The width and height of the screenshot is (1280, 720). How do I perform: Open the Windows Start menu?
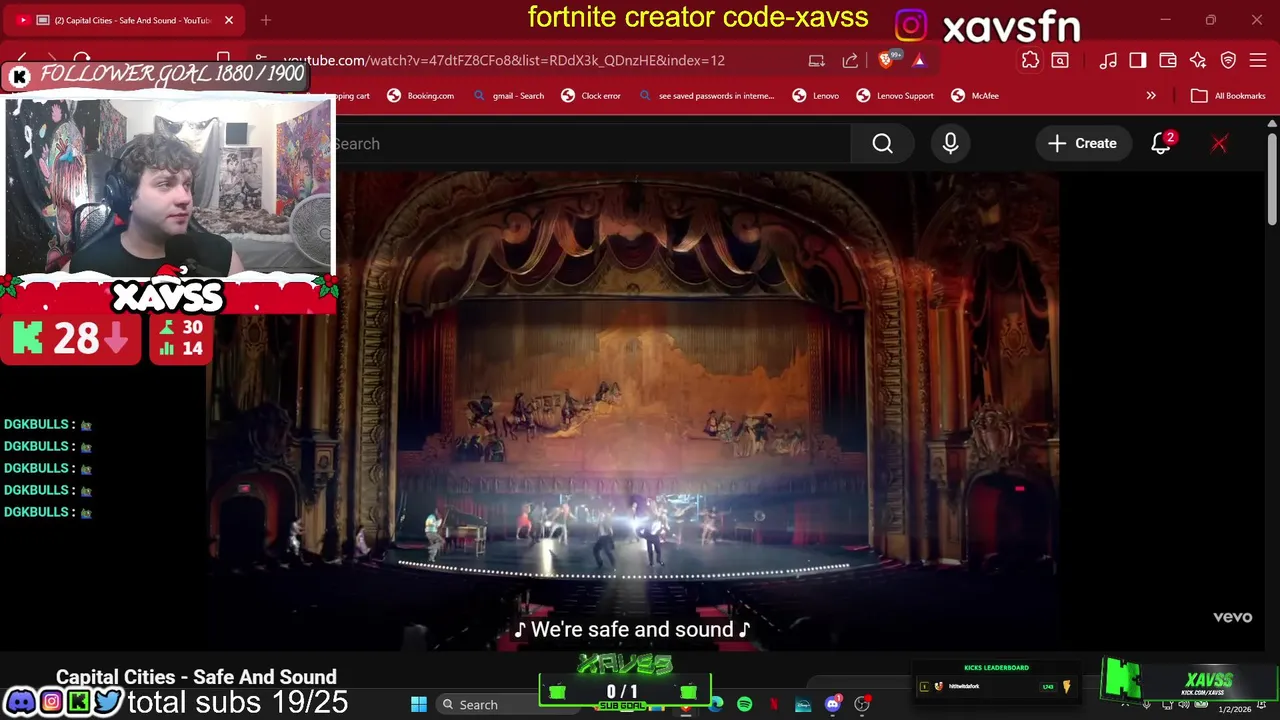tap(419, 705)
